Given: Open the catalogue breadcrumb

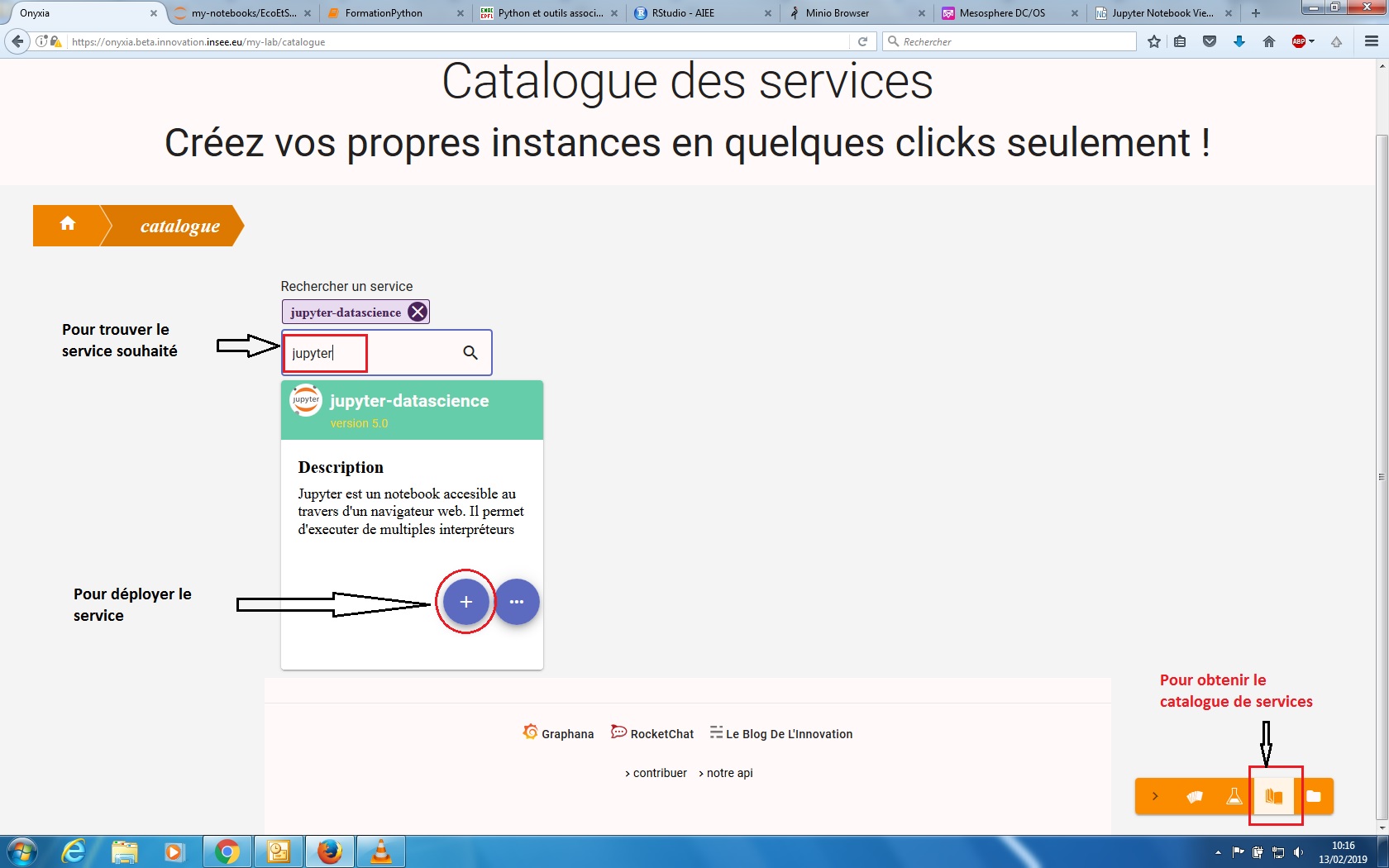Looking at the screenshot, I should pyautogui.click(x=179, y=226).
